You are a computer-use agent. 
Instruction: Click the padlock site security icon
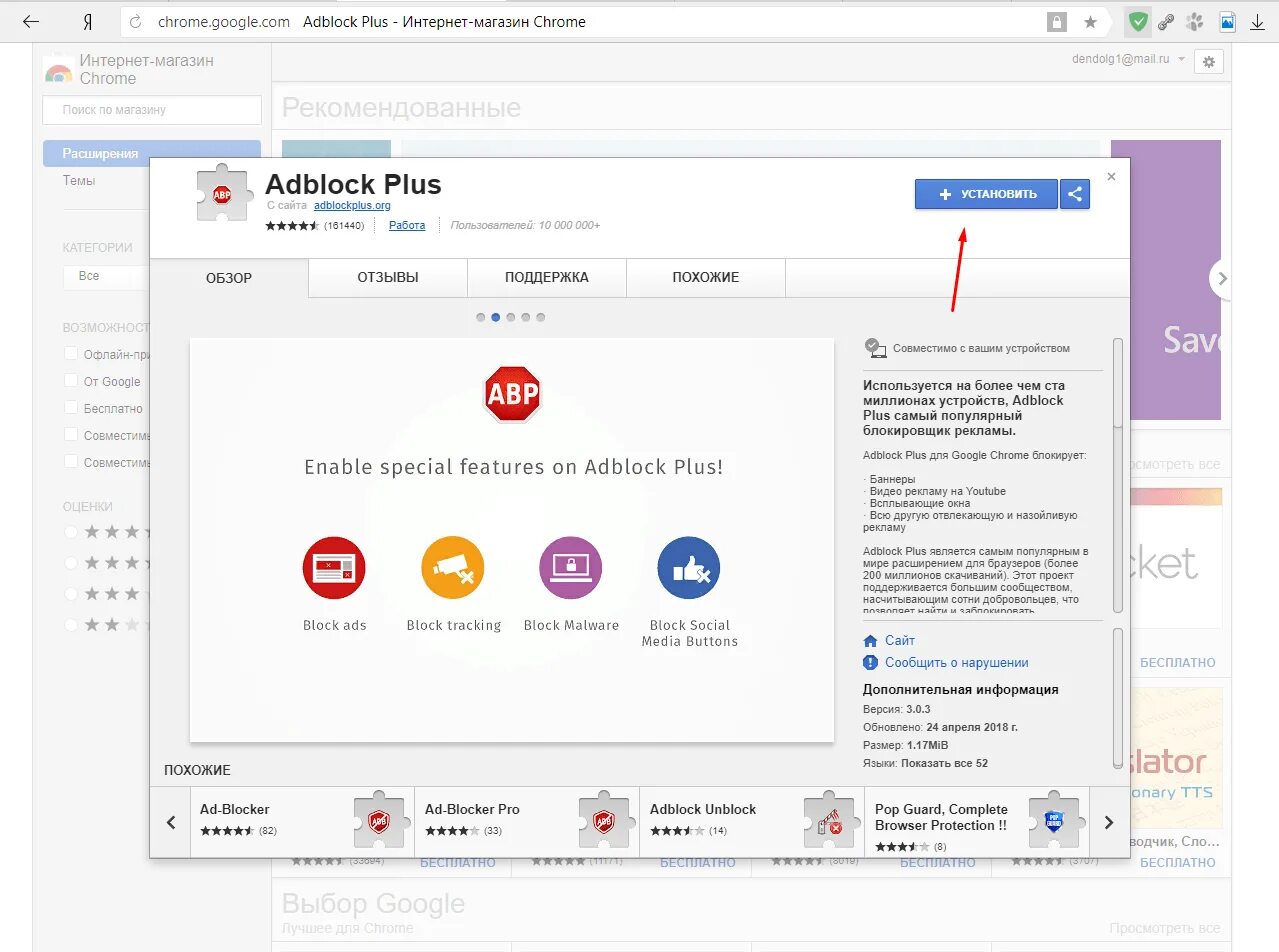(x=1056, y=21)
